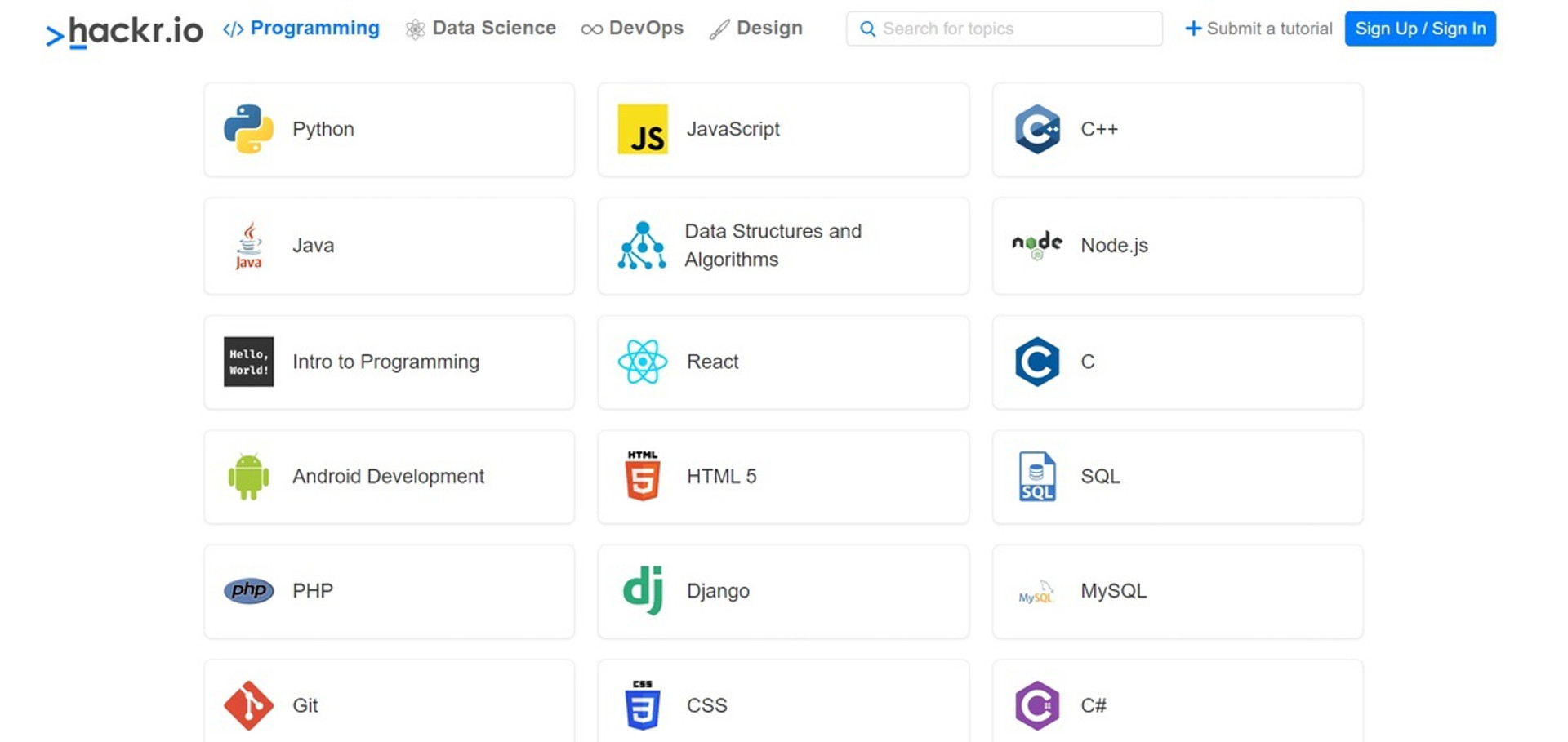Open the MySQL topic label
Screen dimensions: 1568x742
[x=1114, y=590]
